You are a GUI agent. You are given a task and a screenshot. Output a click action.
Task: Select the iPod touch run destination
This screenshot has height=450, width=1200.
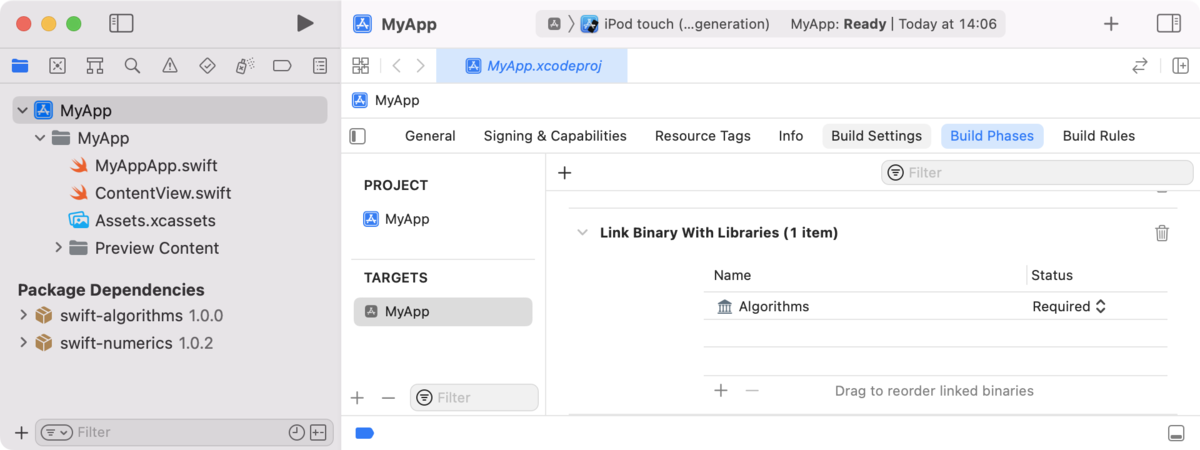click(676, 24)
